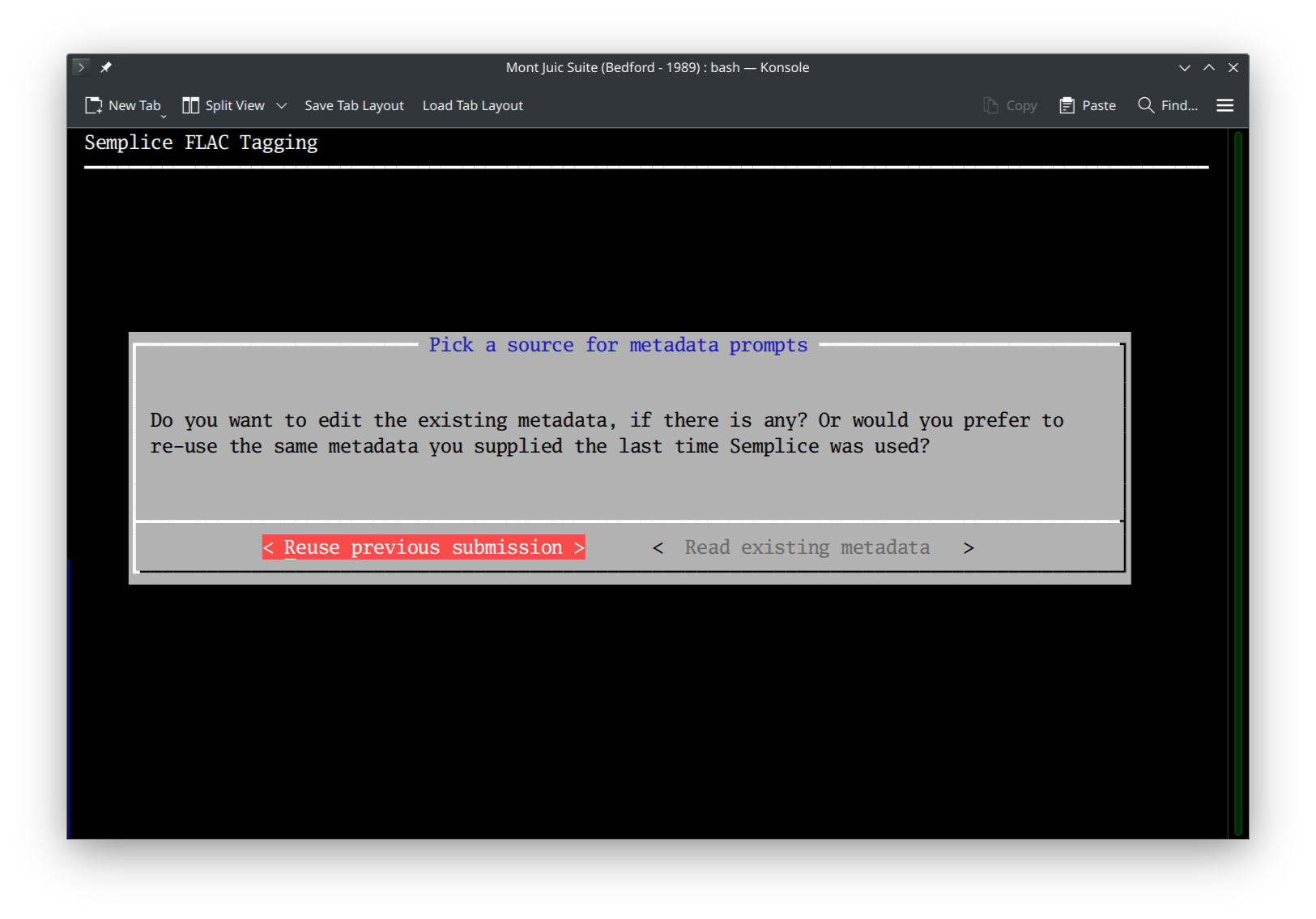Select the Mont Juic Suite bash tab
Image resolution: width=1316 pixels, height=919 pixels.
[657, 67]
